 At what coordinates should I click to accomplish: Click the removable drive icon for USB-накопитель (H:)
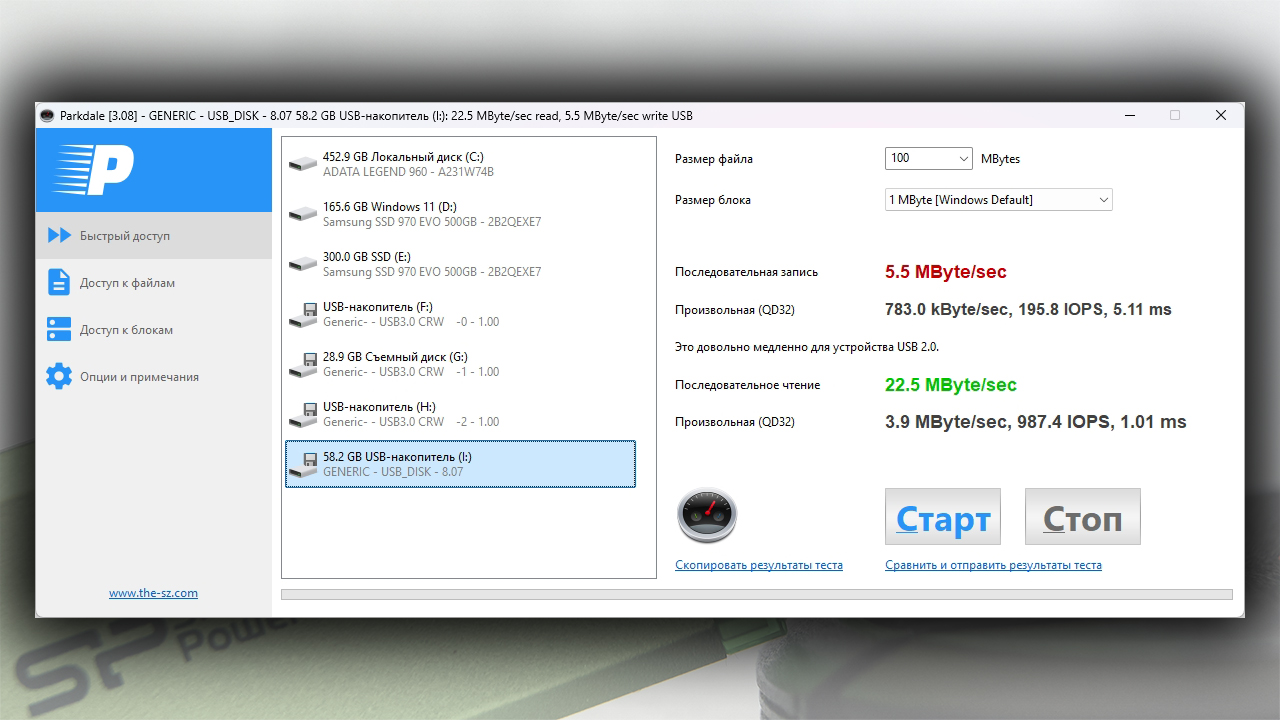(303, 414)
